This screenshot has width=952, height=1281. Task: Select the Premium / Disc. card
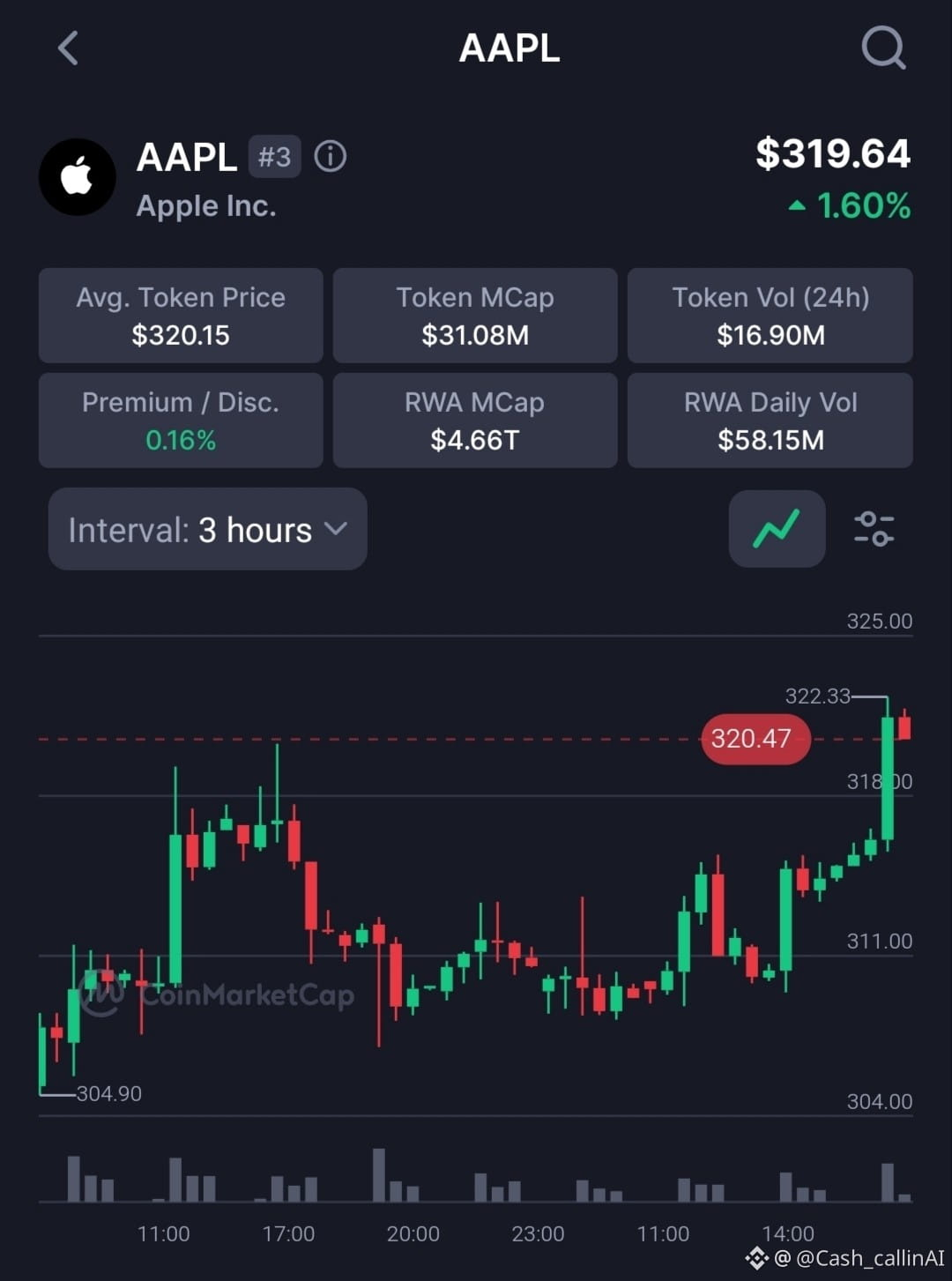click(181, 421)
